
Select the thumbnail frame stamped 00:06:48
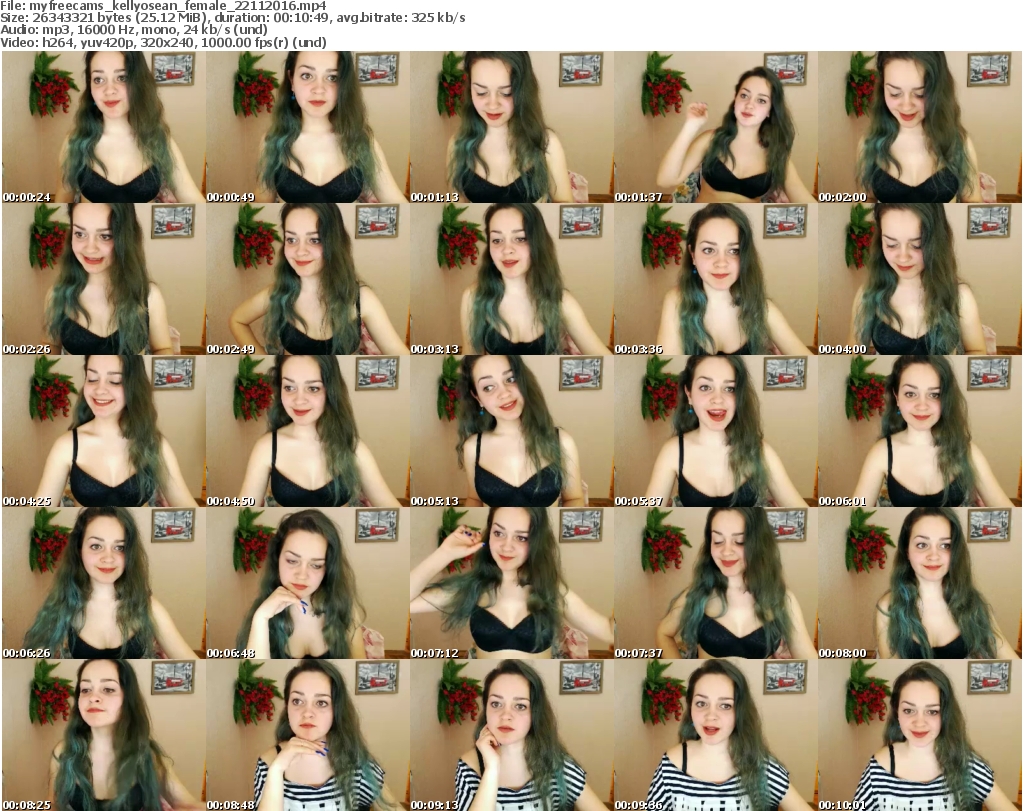tap(308, 583)
